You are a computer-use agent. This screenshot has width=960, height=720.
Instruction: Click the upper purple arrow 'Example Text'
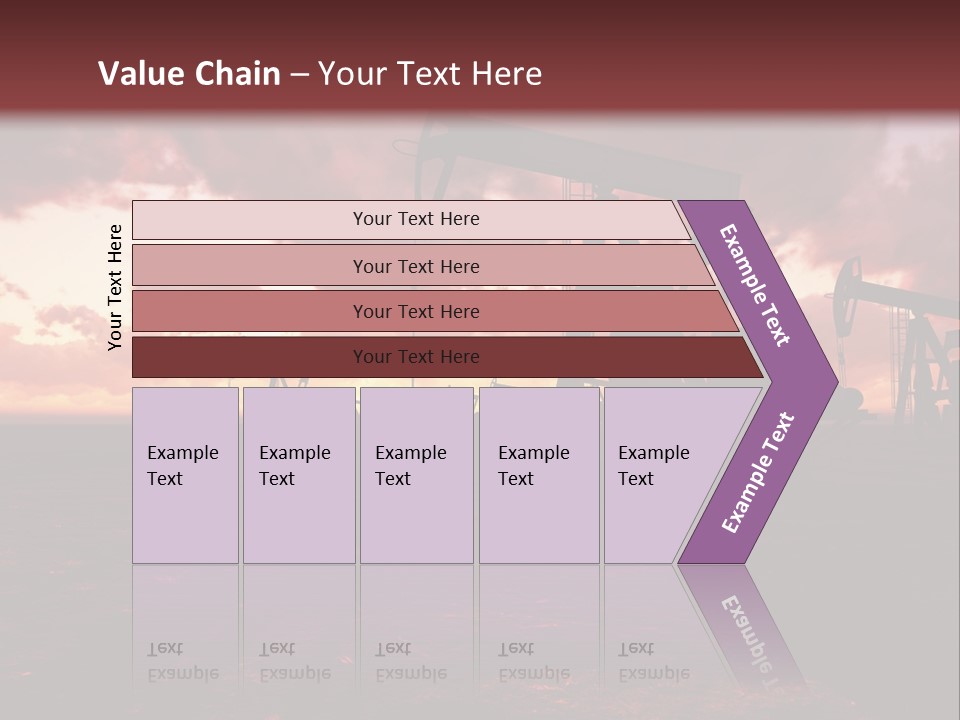[x=756, y=284]
